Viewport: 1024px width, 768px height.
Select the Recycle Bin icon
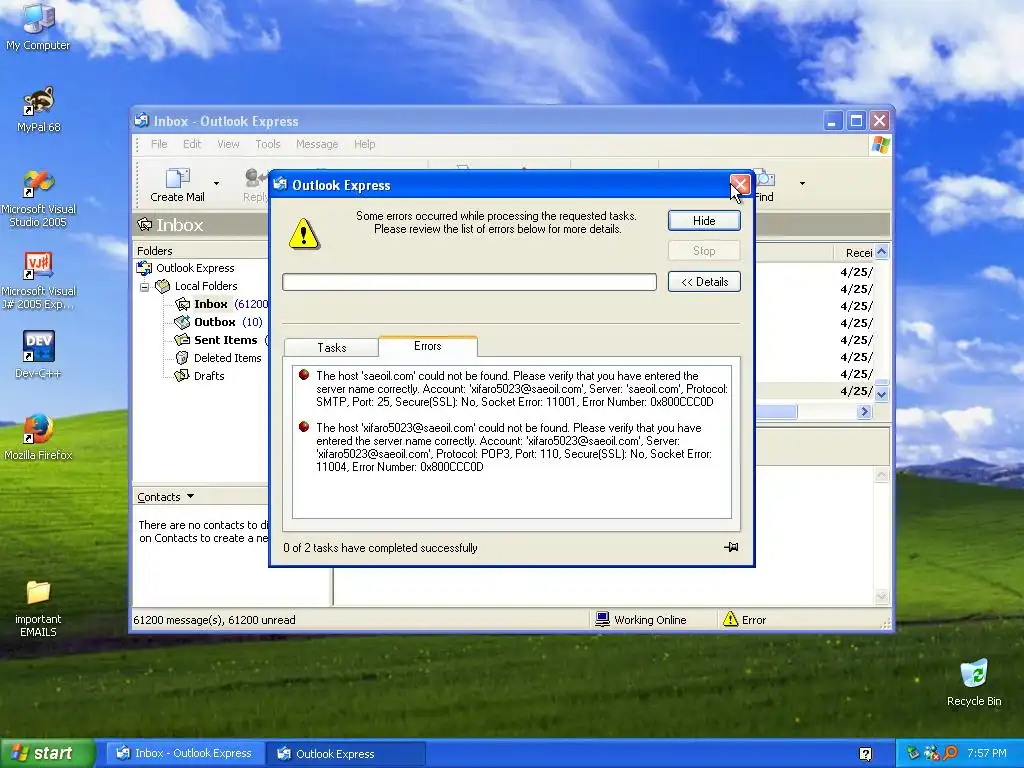(x=974, y=683)
